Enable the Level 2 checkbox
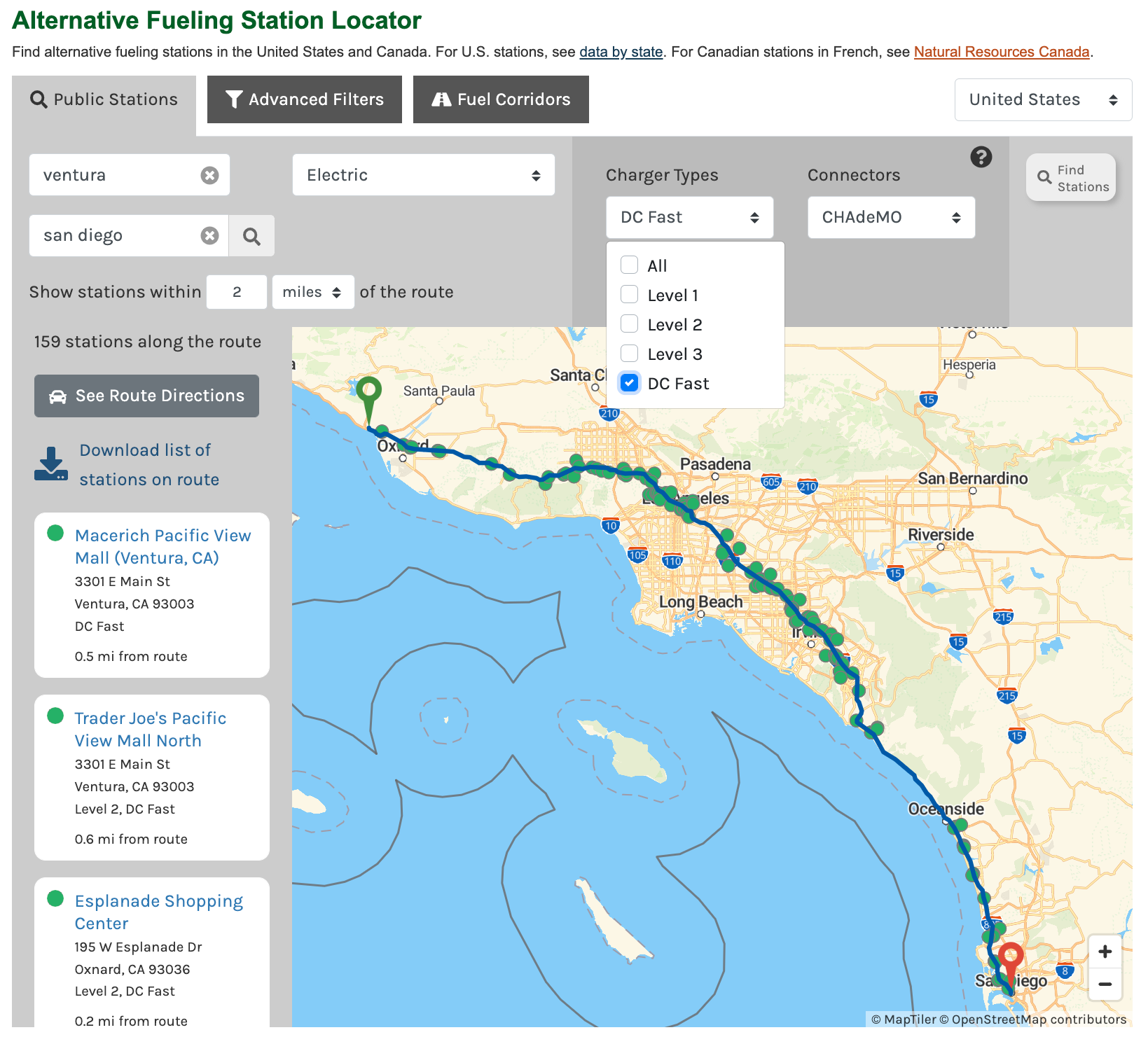Viewport: 1148px width, 1037px height. click(629, 323)
